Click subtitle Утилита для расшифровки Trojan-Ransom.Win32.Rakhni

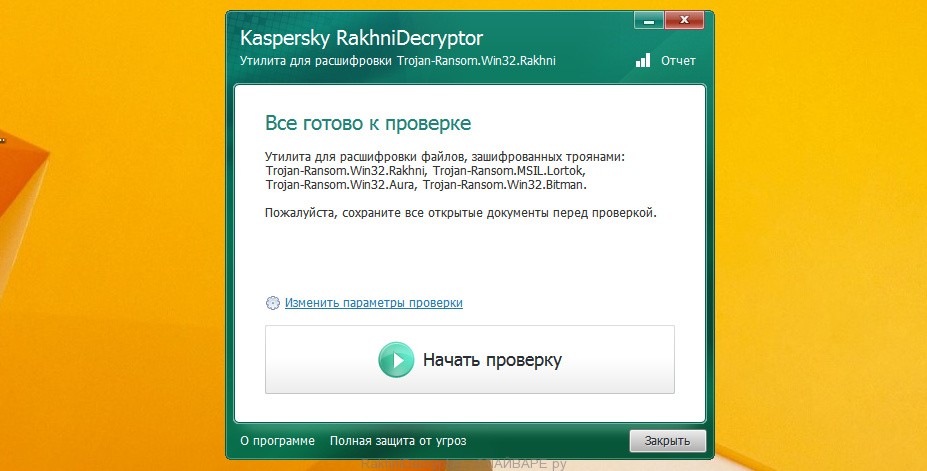click(398, 60)
